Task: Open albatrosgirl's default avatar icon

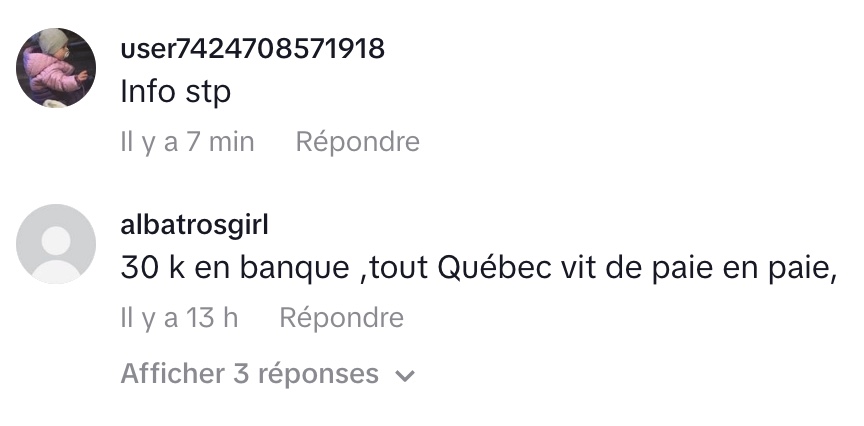Action: tap(56, 244)
